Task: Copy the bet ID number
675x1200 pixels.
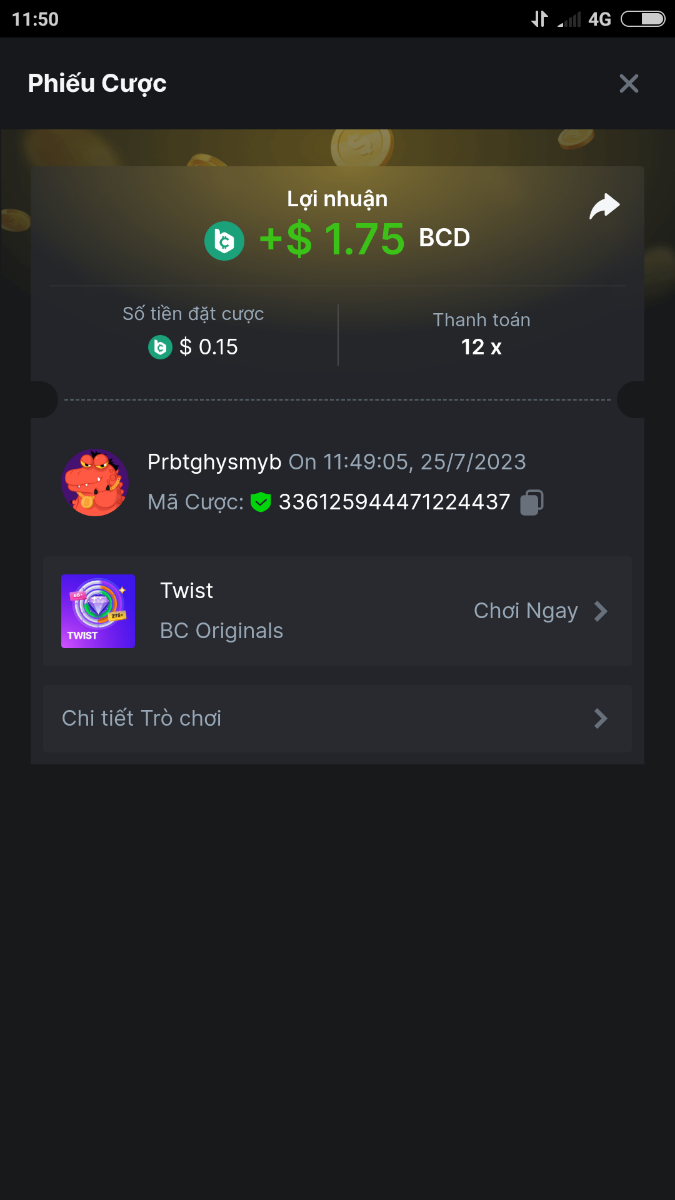Action: (x=532, y=502)
